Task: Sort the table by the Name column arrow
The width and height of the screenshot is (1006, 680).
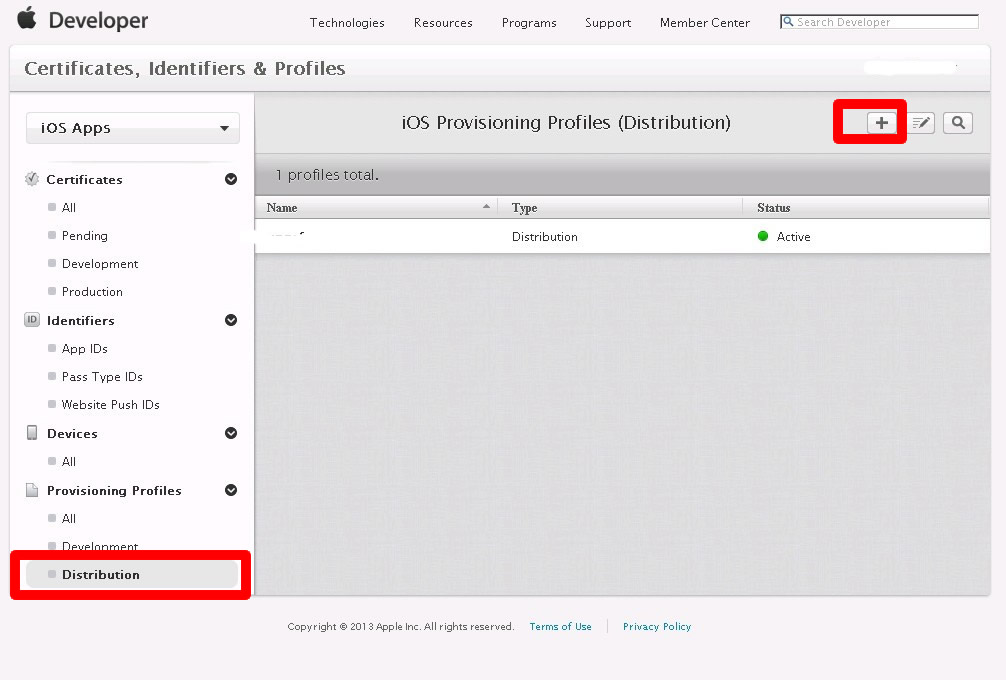Action: pyautogui.click(x=486, y=206)
